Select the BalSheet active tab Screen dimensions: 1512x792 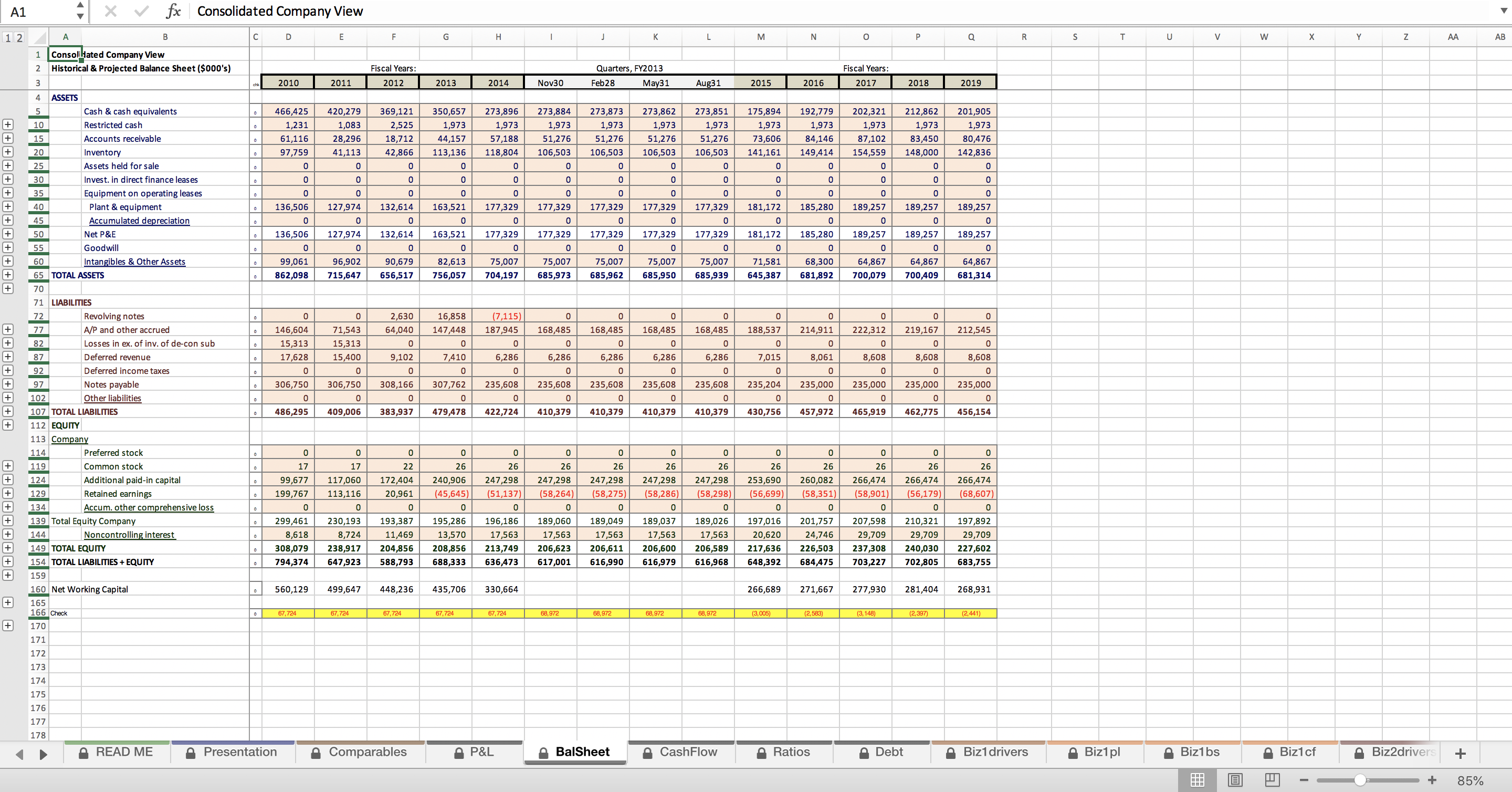(575, 752)
